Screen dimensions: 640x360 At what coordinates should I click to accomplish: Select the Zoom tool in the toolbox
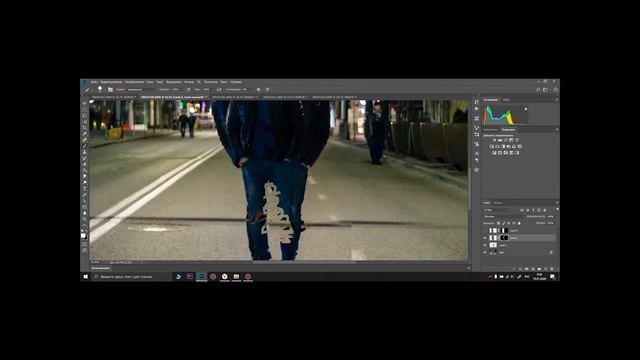coord(84,219)
